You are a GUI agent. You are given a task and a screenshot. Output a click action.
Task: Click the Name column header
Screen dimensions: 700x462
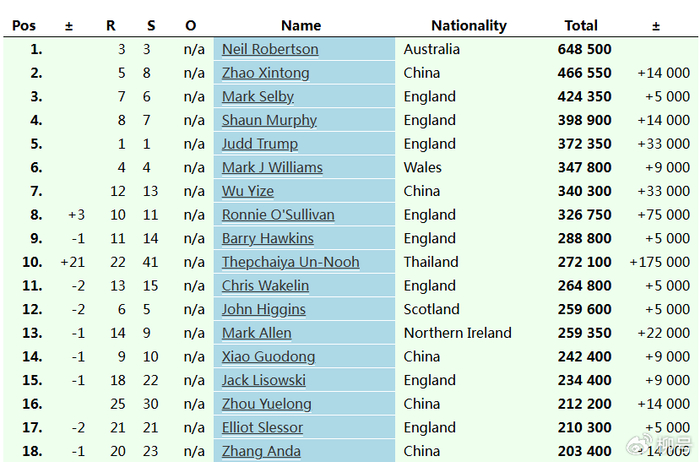301,25
